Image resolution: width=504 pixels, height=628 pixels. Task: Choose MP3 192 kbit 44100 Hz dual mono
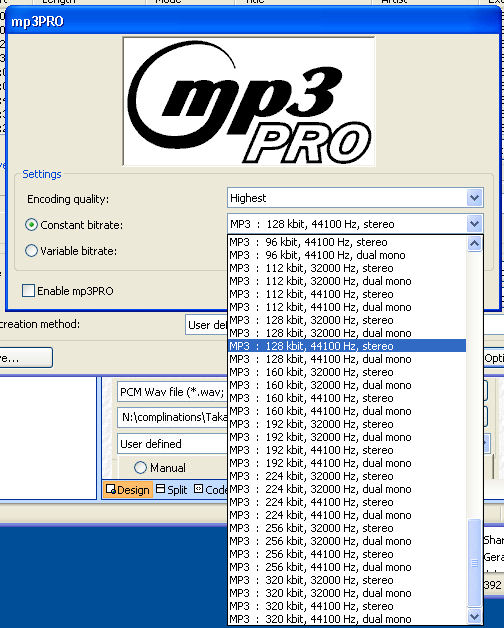coord(347,463)
